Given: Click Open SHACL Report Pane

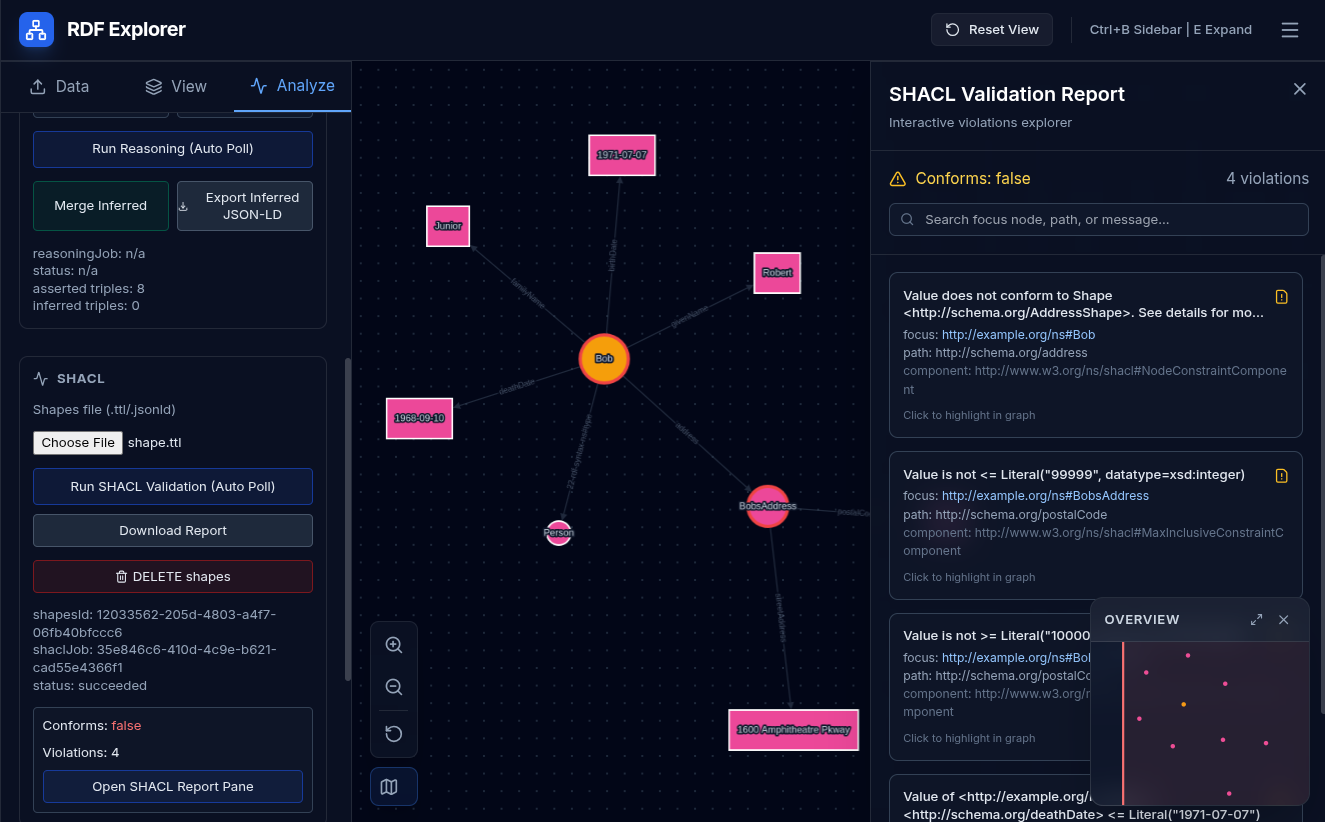Looking at the screenshot, I should [172, 786].
